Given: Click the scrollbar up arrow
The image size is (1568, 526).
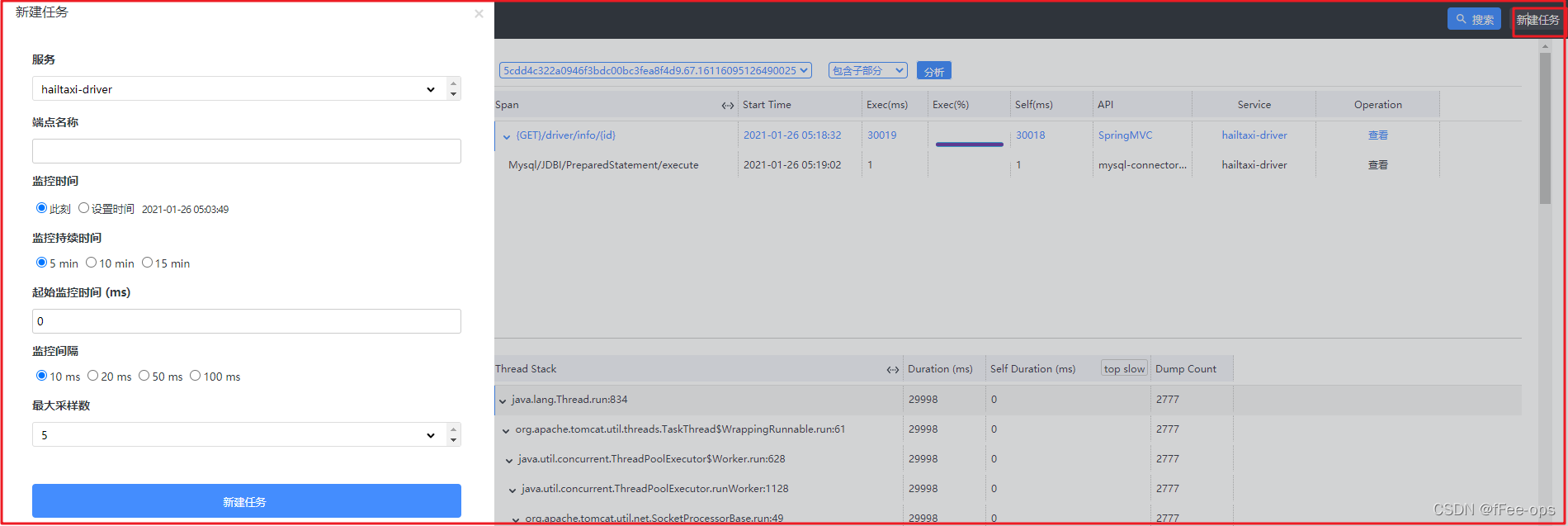Looking at the screenshot, I should point(1545,46).
